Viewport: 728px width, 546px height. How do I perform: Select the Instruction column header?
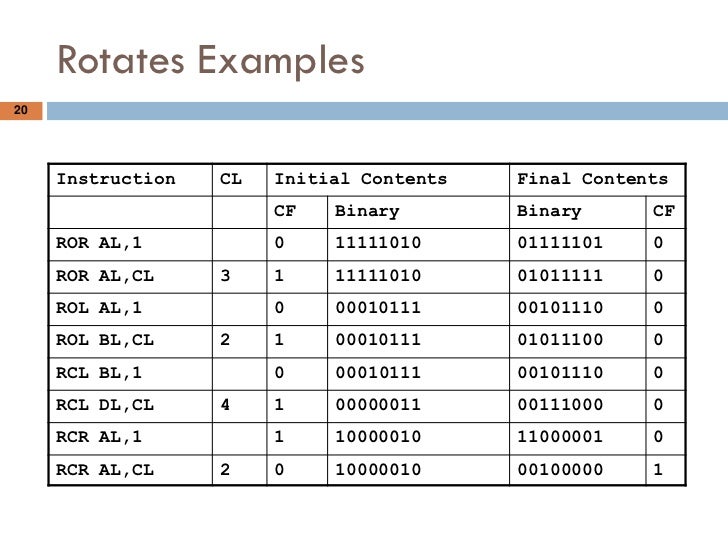point(130,180)
